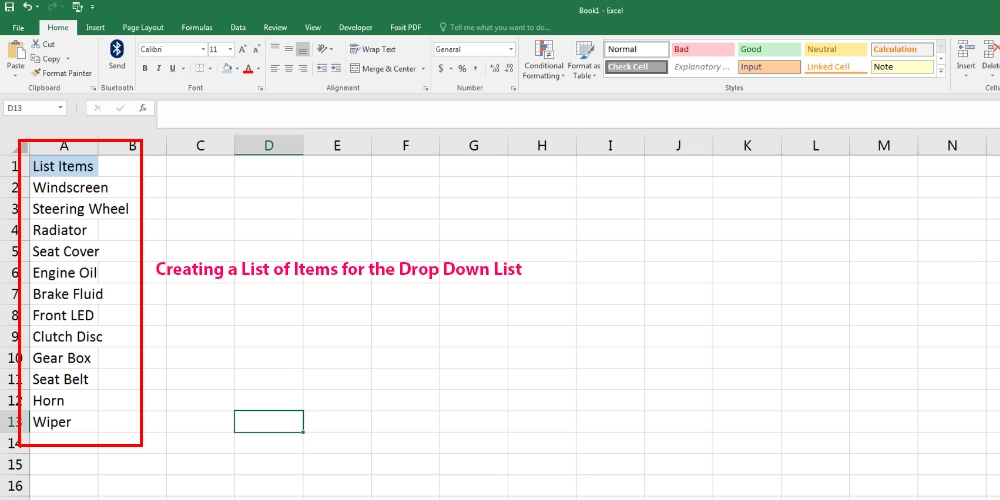This screenshot has height=500, width=1000.
Task: Expand the font color dropdown arrow
Action: click(258, 68)
